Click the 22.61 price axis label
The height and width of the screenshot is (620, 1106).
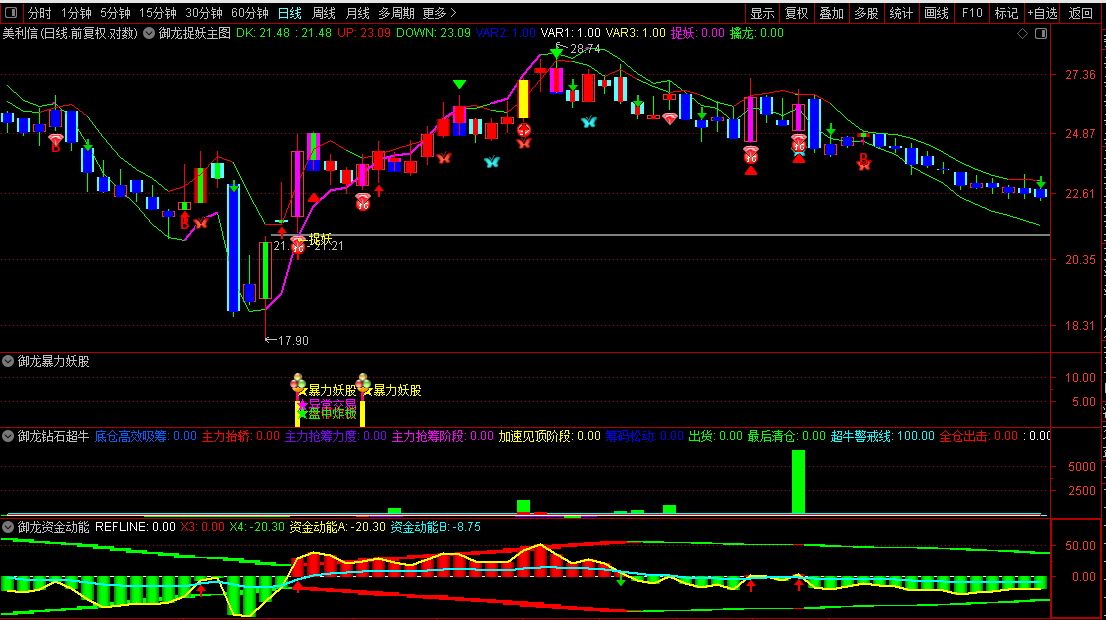[x=1081, y=194]
